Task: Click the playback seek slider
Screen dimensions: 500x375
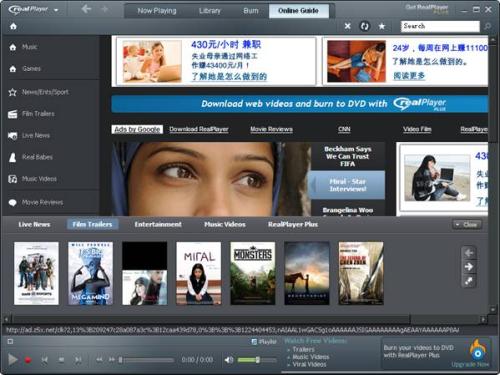Action: point(147,360)
